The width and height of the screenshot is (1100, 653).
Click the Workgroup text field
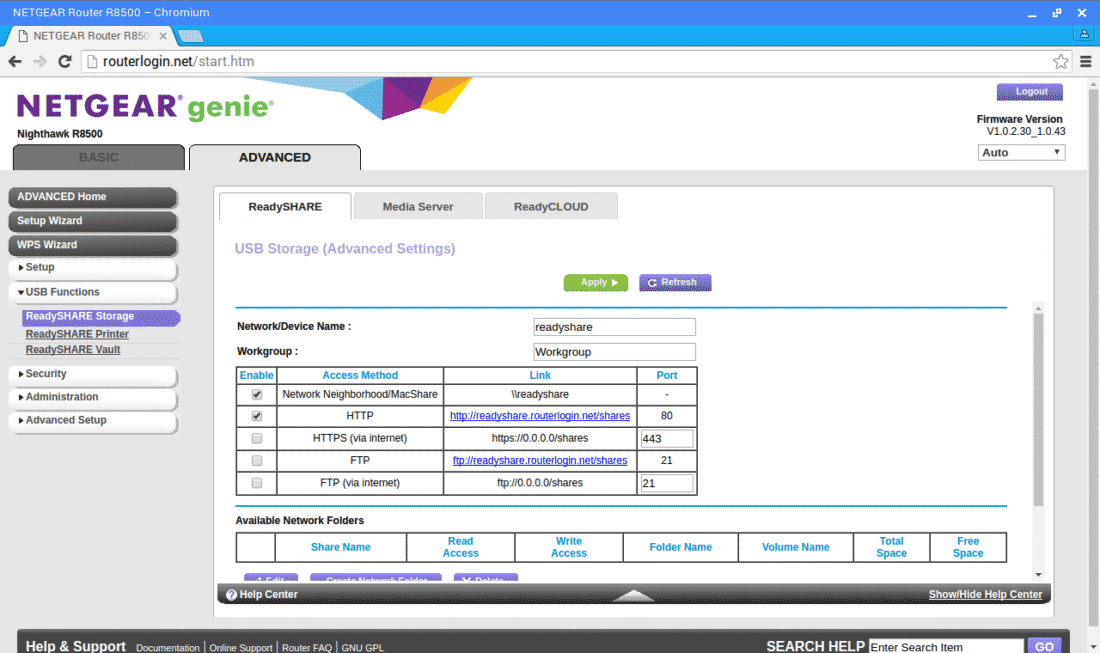pos(614,352)
